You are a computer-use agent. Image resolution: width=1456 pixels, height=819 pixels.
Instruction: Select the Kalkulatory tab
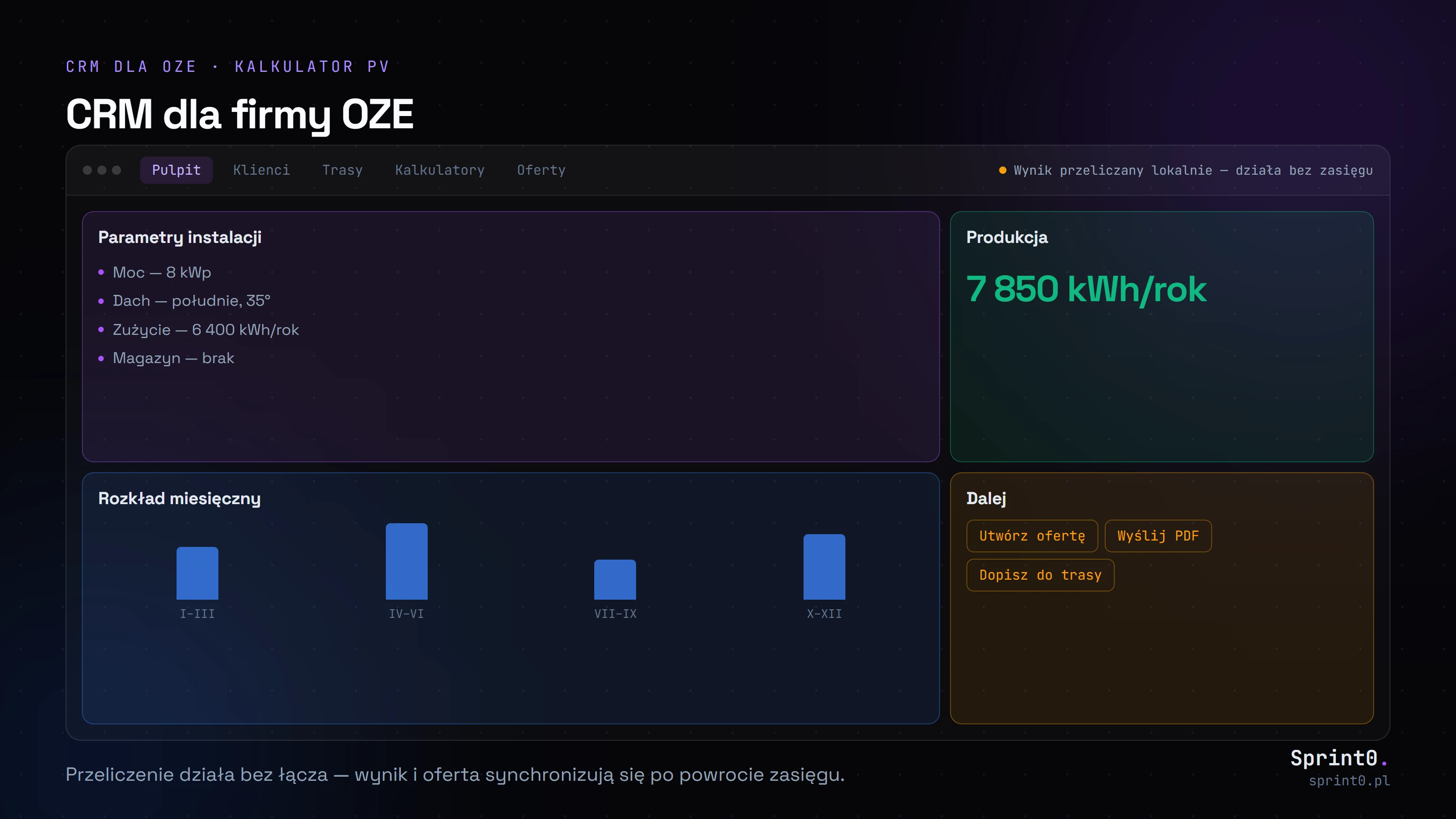click(440, 170)
